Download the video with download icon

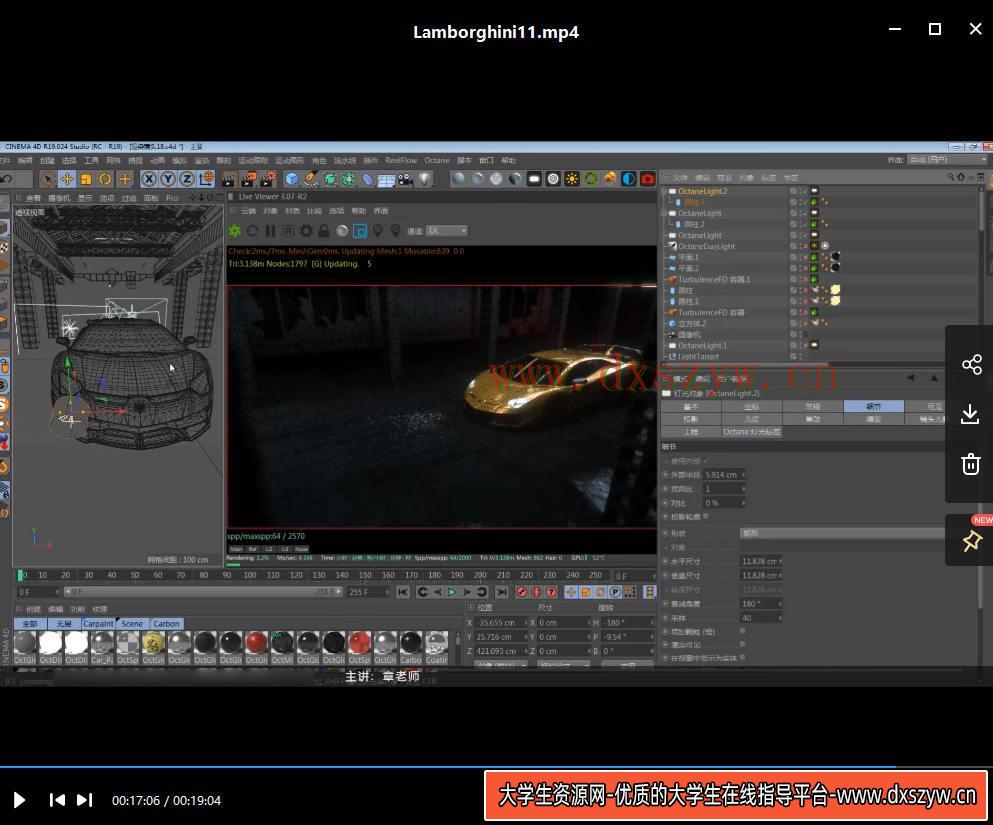(x=971, y=414)
